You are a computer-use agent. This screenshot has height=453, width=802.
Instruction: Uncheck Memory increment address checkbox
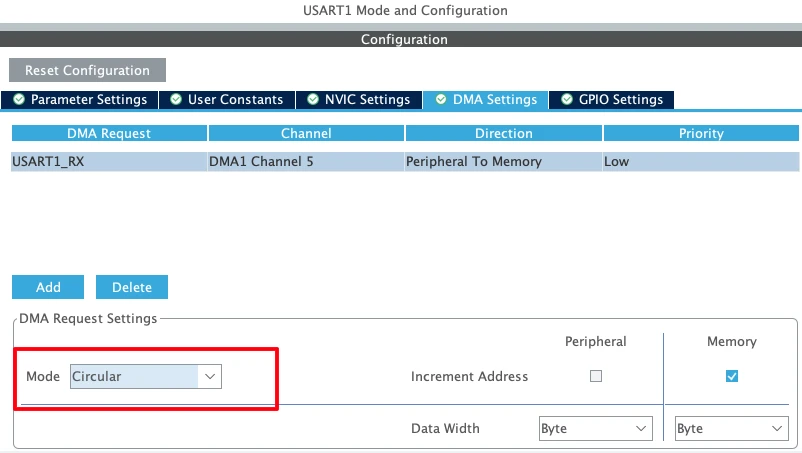click(732, 376)
